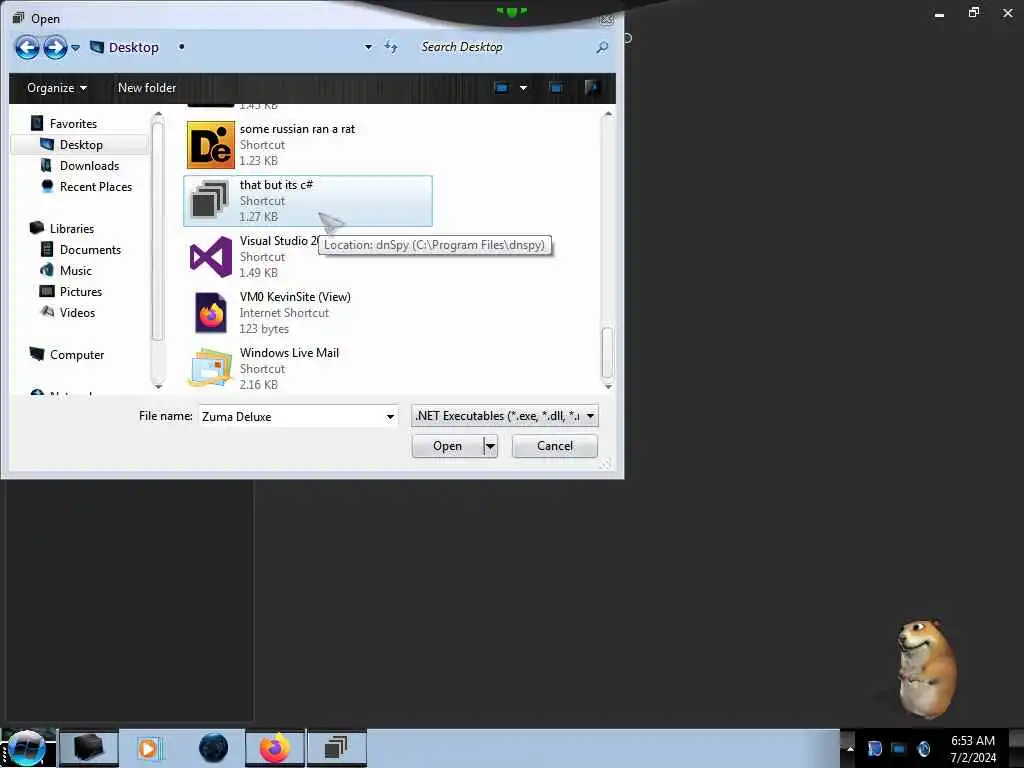Click the File name input box
The height and width of the screenshot is (768, 1024).
291,416
